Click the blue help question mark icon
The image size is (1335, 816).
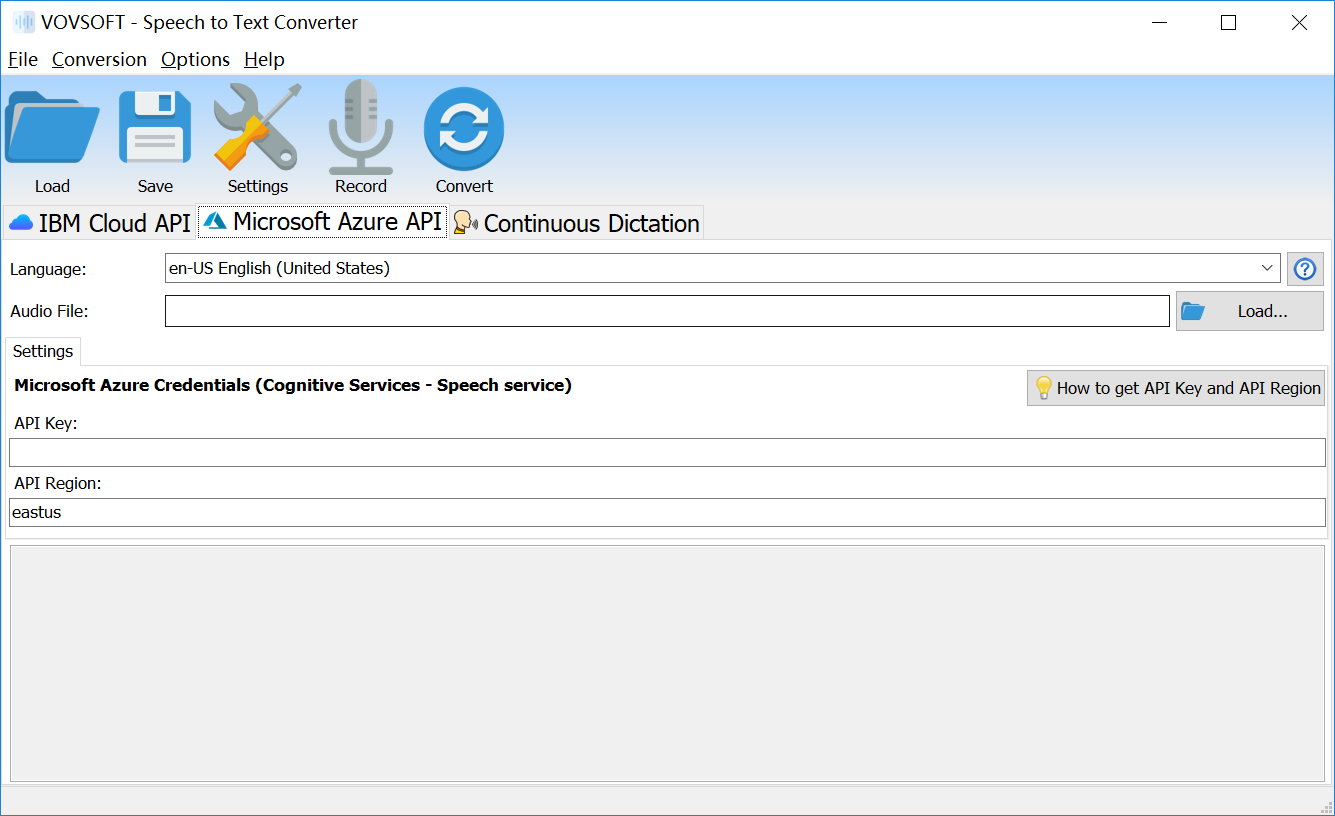click(x=1305, y=269)
